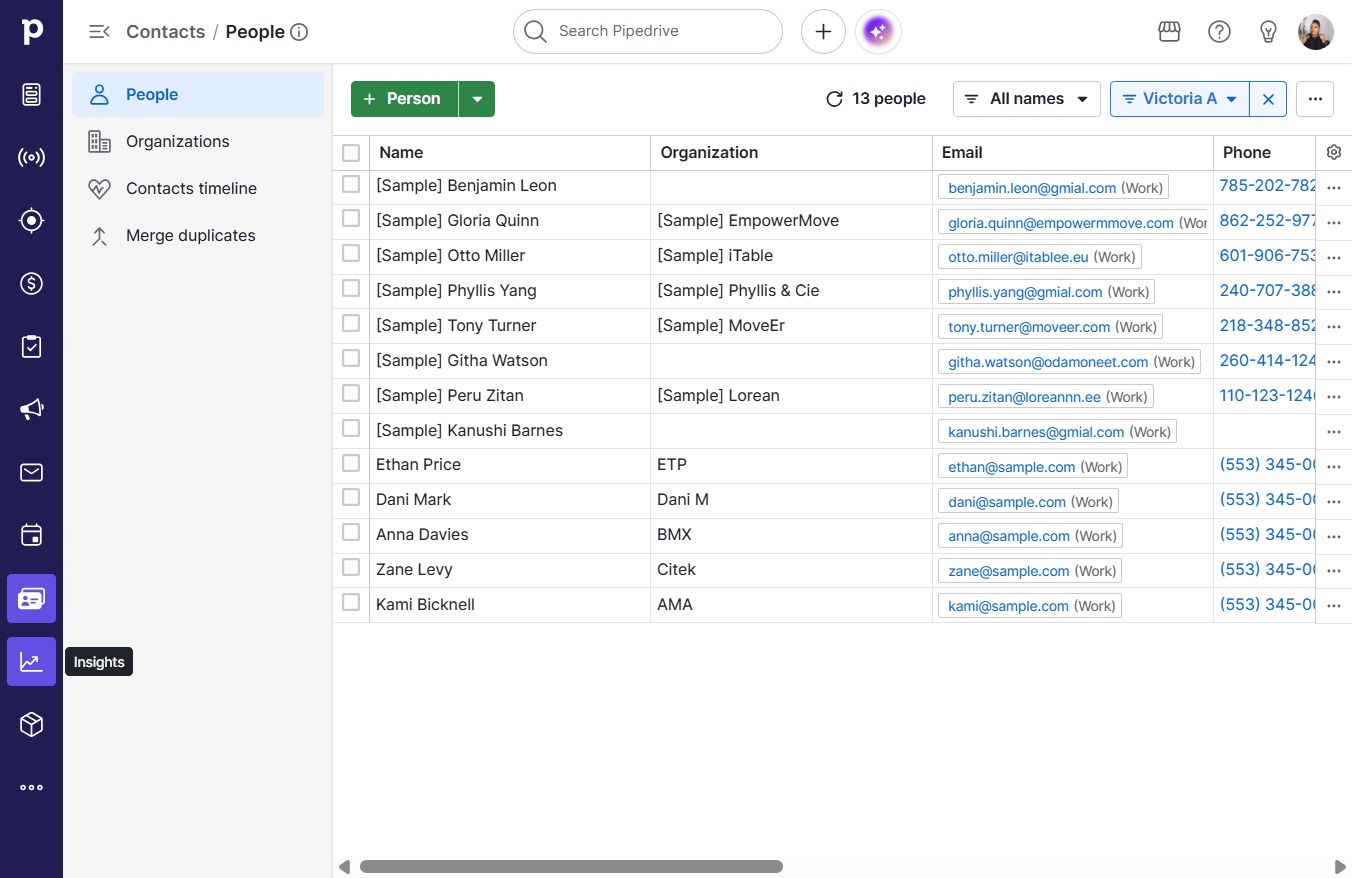Image resolution: width=1352 pixels, height=878 pixels.
Task: Click the horizontal scrollbar thumb
Action: pyautogui.click(x=571, y=867)
